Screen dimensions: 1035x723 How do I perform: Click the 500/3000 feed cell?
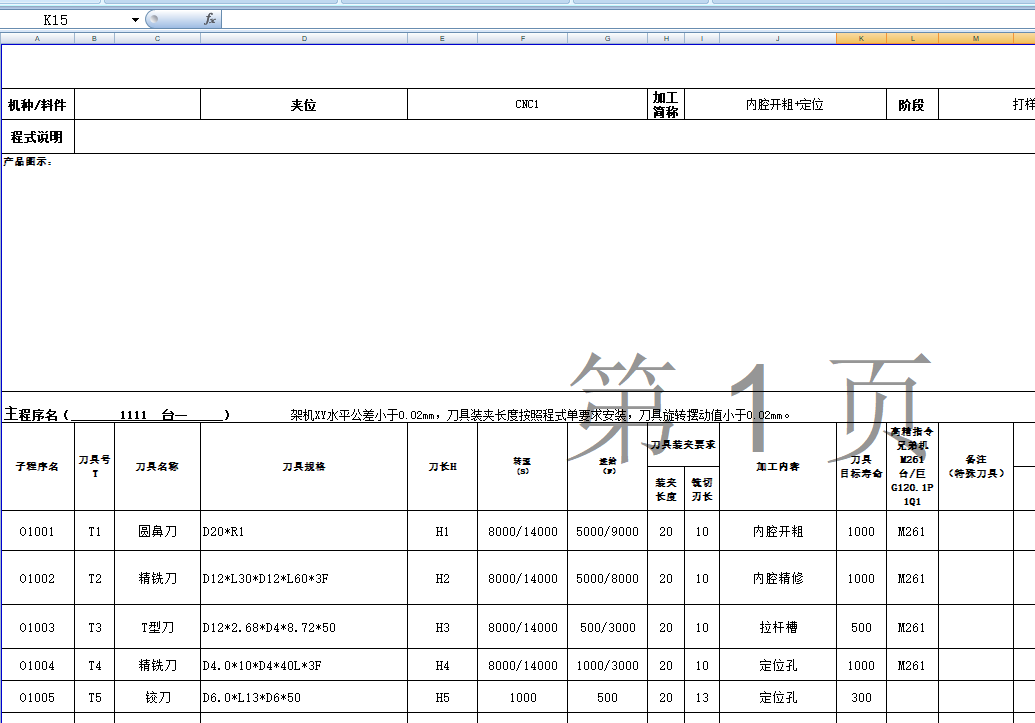(607, 627)
